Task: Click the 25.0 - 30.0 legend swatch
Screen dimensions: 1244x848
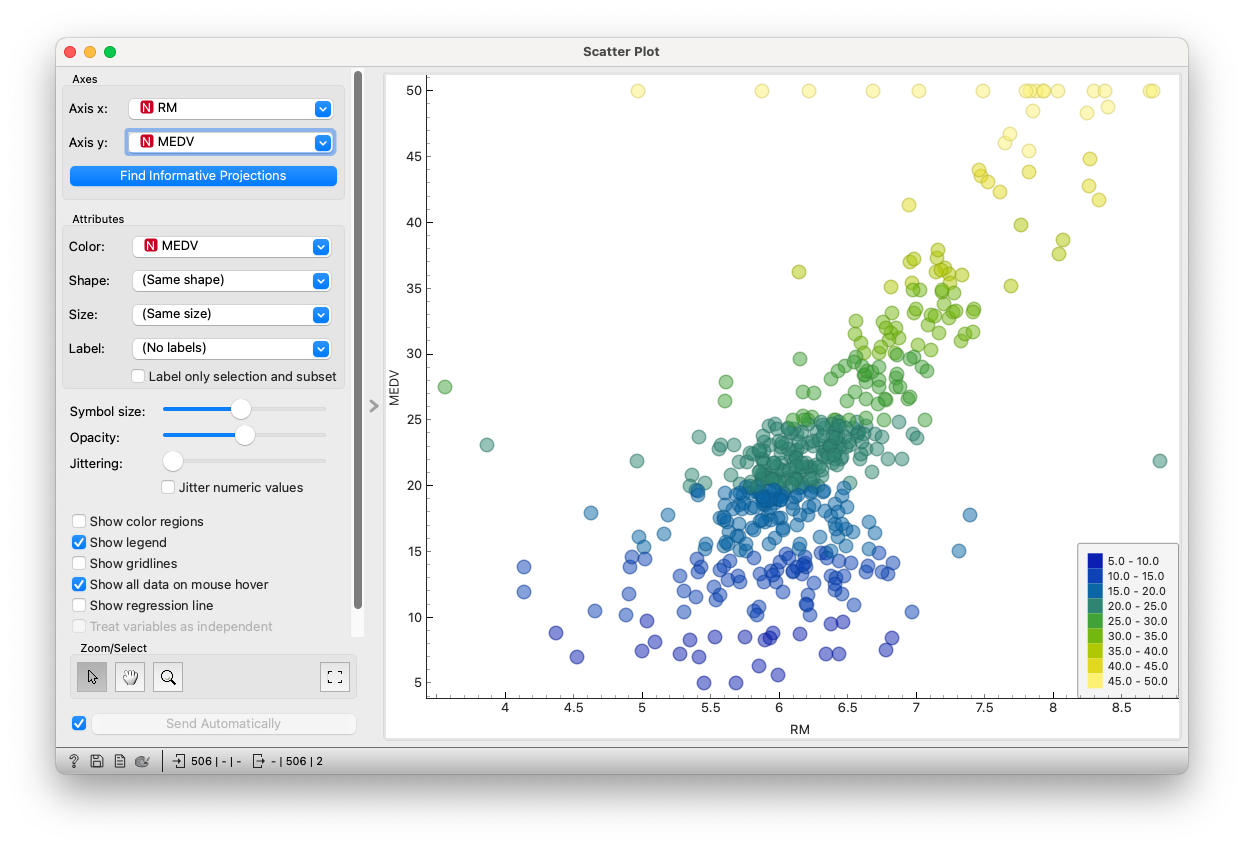Action: 1095,621
